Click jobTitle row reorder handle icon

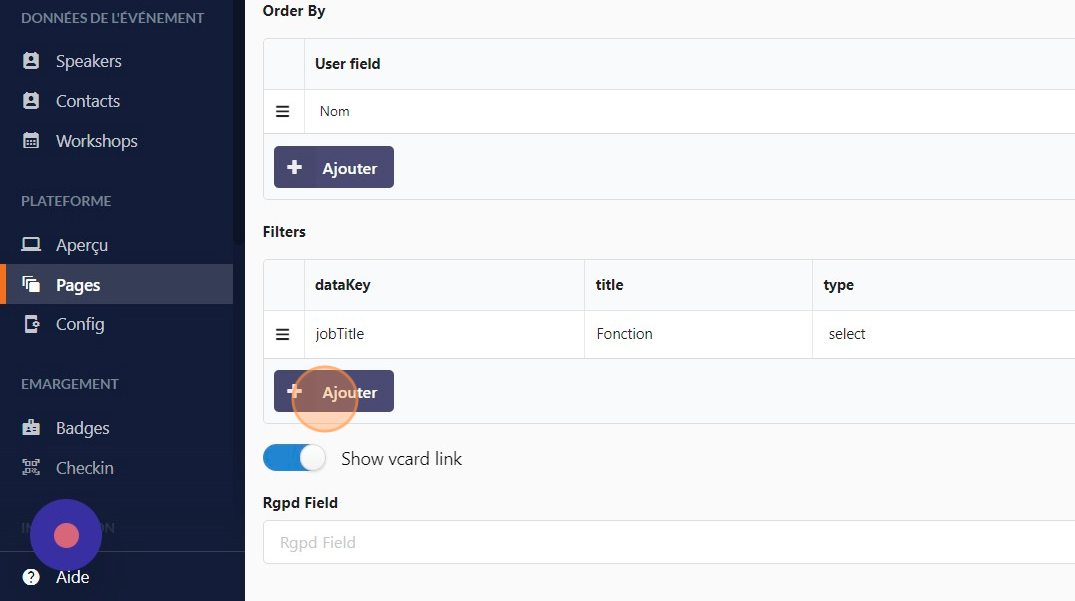pyautogui.click(x=283, y=334)
